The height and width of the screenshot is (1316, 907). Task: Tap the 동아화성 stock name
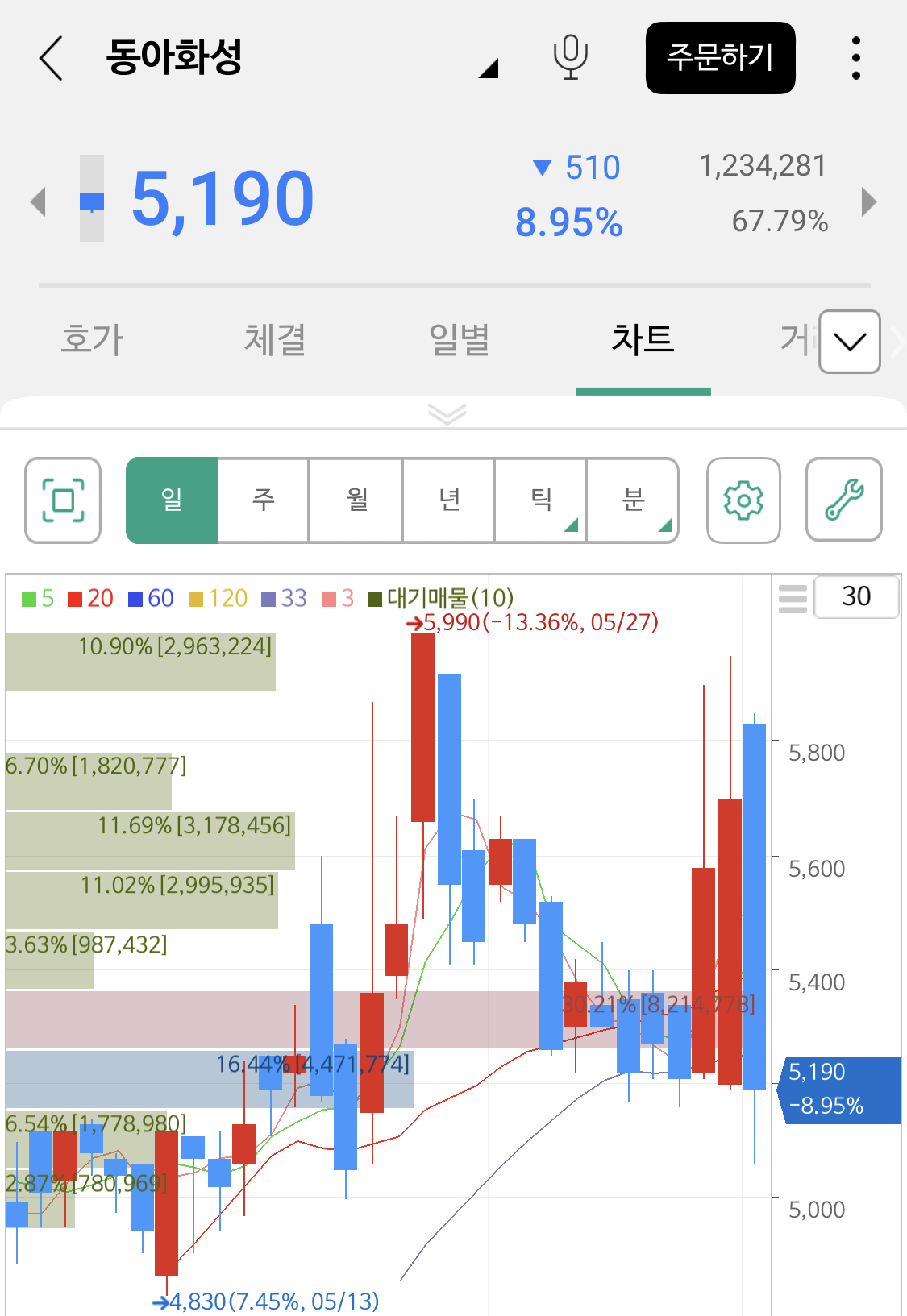pos(174,57)
